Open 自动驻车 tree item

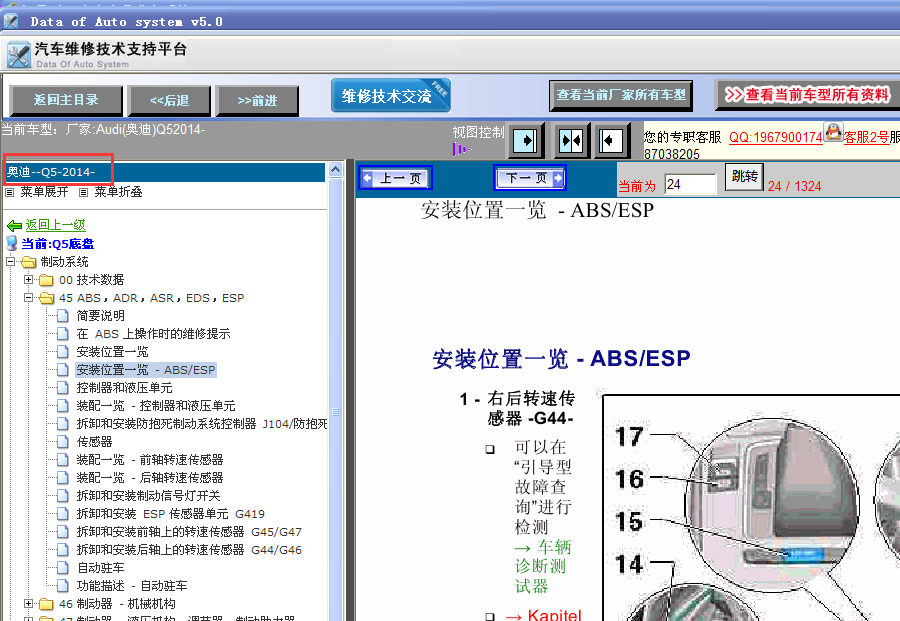(x=100, y=568)
